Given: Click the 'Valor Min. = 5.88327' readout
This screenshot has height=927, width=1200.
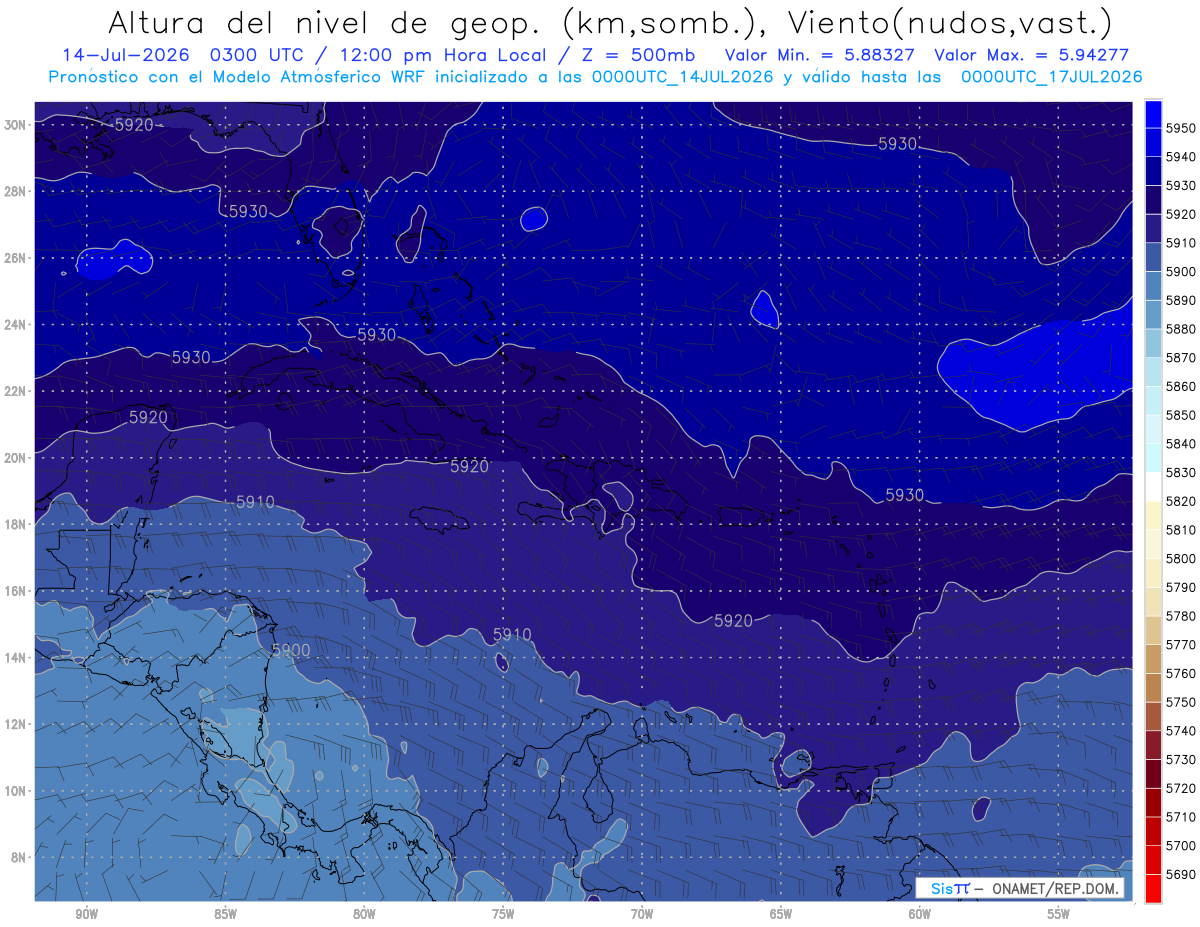Looking at the screenshot, I should click(819, 55).
